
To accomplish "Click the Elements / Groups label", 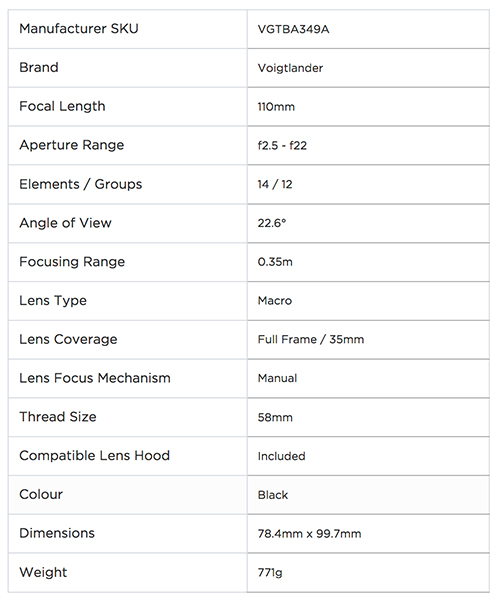I will (x=81, y=184).
